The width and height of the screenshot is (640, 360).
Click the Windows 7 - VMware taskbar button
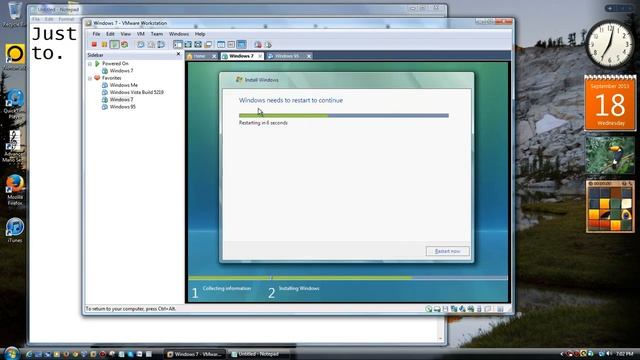tap(195, 354)
